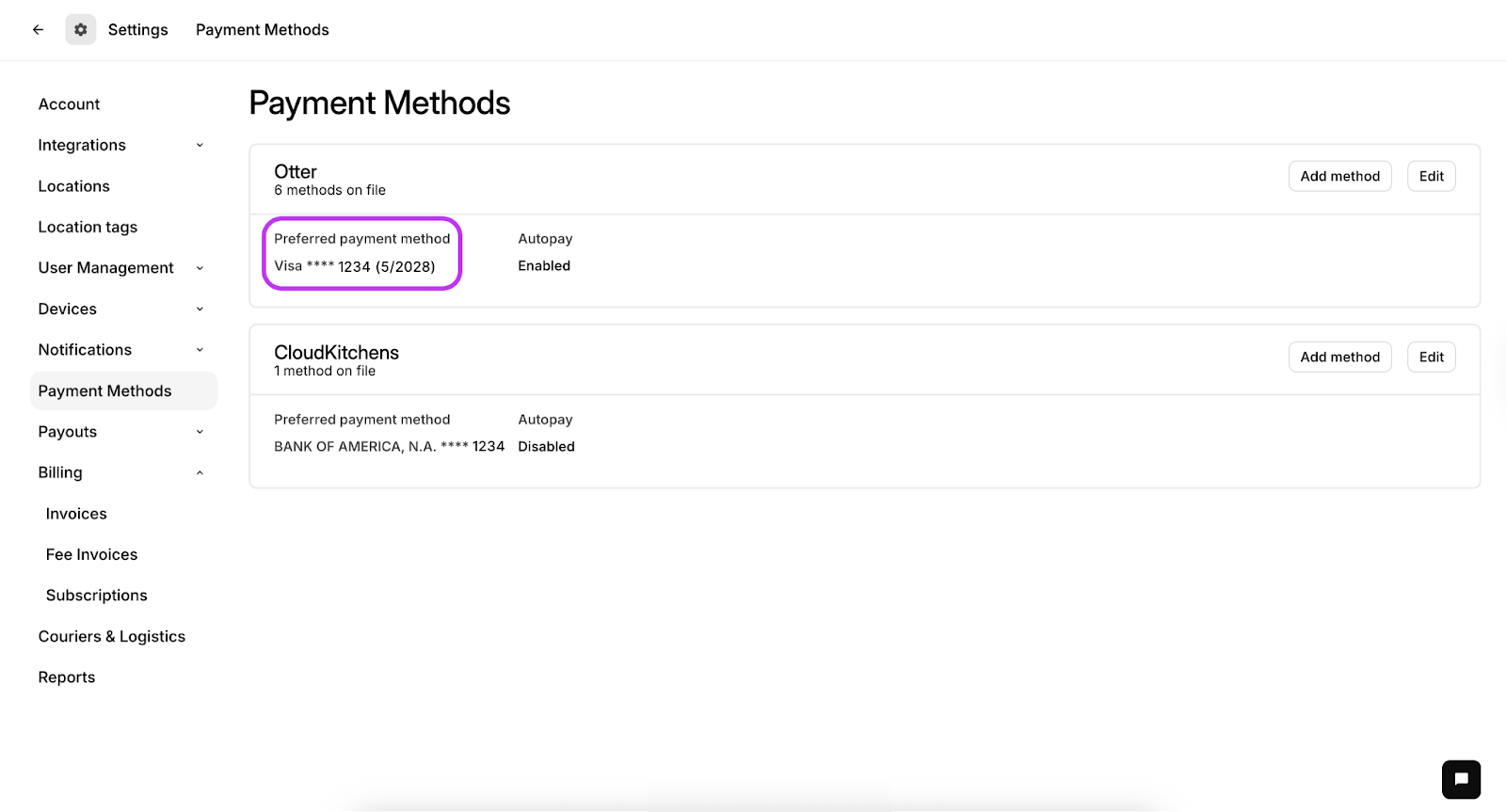This screenshot has width=1506, height=812.
Task: Click Edit for CloudKitchens payment methods
Action: click(x=1431, y=357)
